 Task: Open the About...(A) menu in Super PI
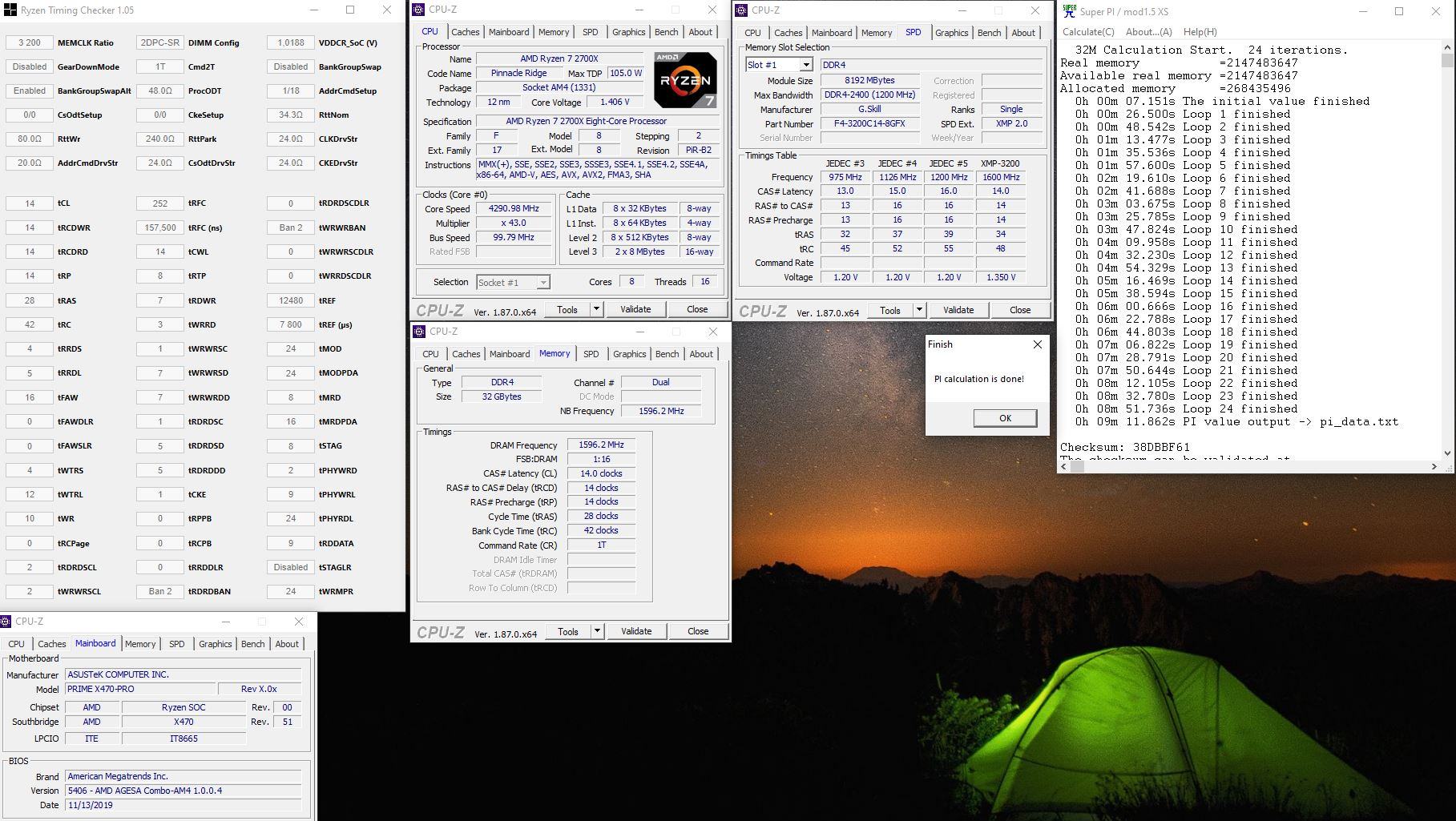(x=1149, y=32)
